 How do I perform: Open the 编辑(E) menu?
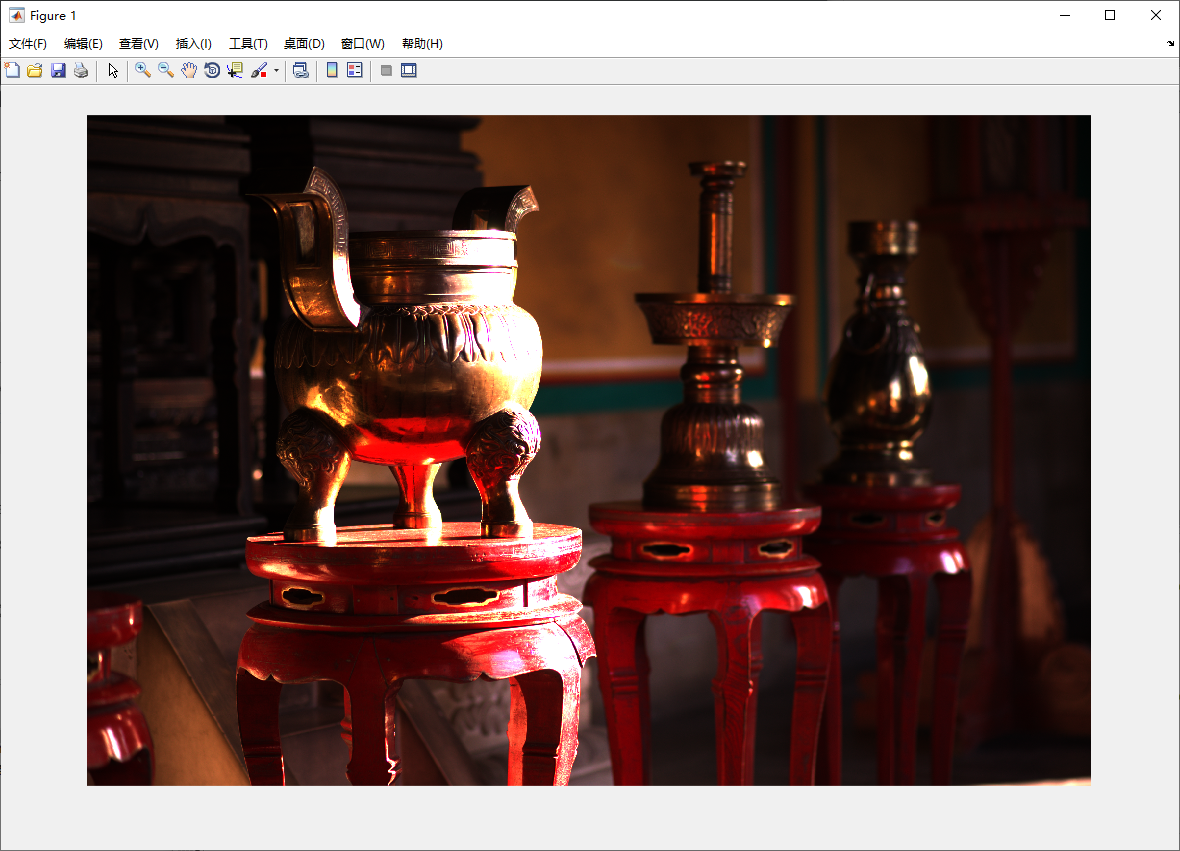pyautogui.click(x=84, y=44)
